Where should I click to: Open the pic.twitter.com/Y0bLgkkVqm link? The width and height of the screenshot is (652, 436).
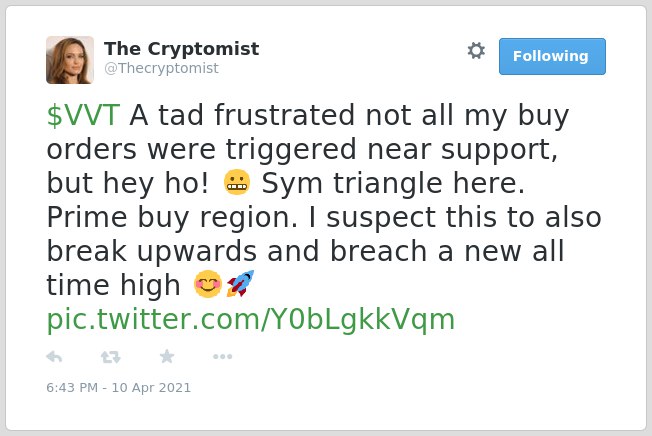[x=251, y=319]
